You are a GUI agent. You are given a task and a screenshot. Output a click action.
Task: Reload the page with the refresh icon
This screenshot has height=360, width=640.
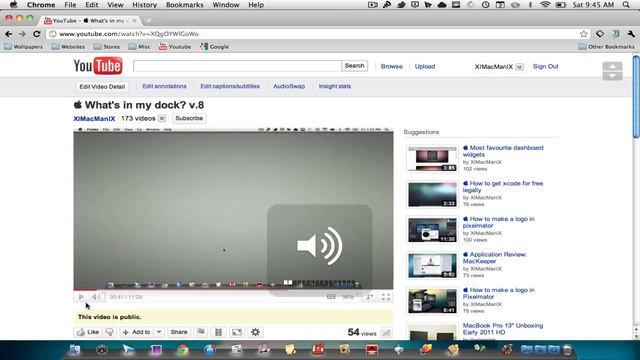37,34
